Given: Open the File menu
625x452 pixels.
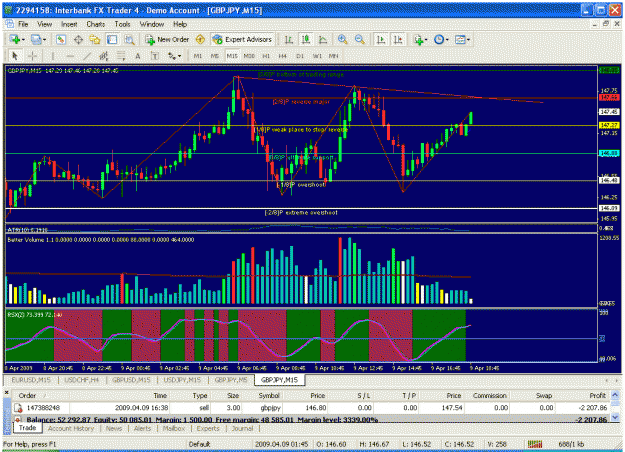Looking at the screenshot, I should (23, 24).
